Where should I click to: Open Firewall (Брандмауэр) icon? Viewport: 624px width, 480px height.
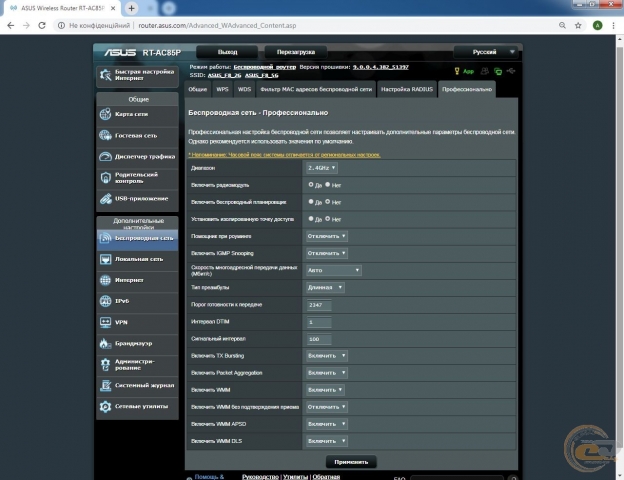click(105, 343)
